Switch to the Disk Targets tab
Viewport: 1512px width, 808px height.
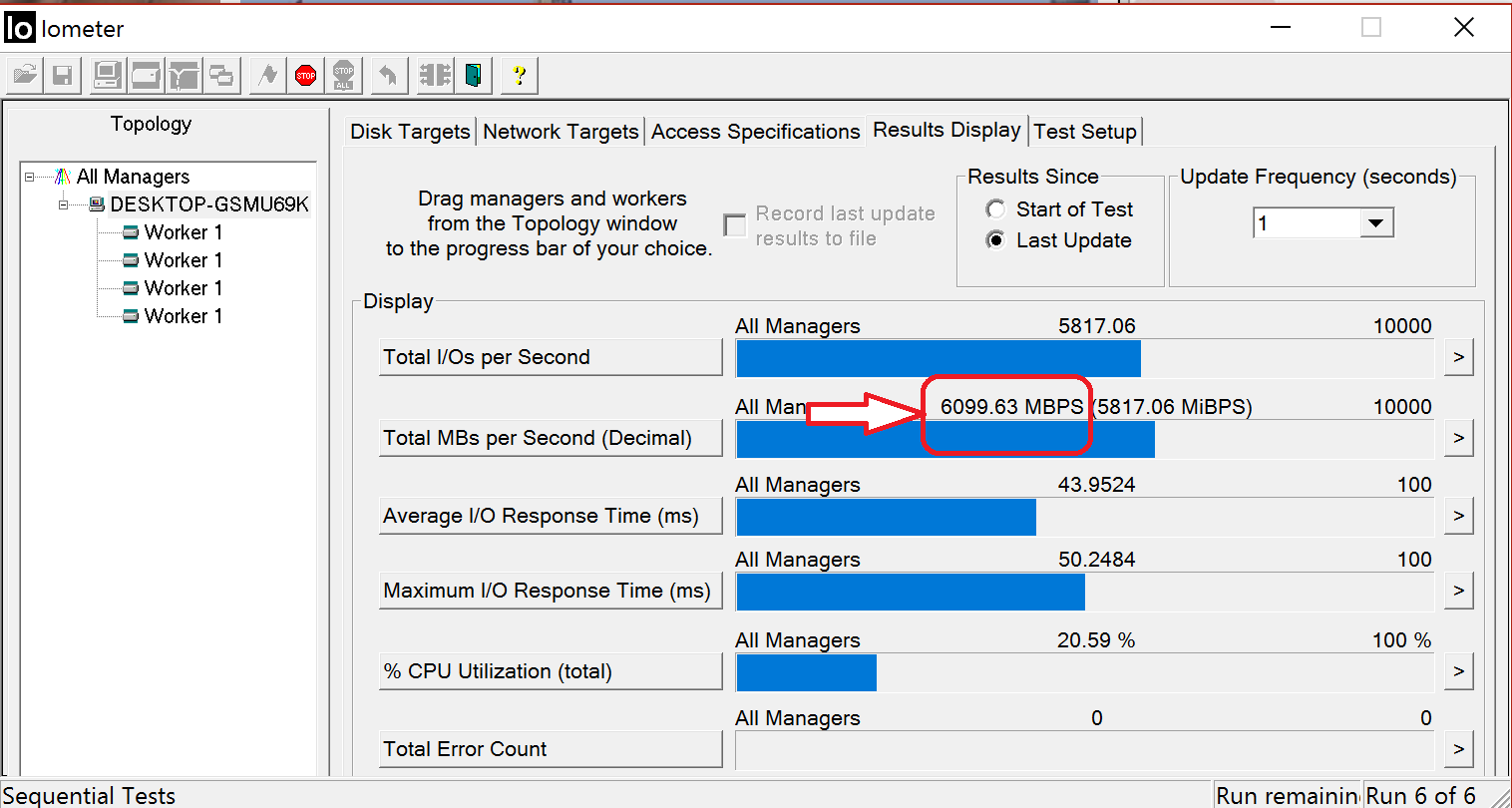410,132
